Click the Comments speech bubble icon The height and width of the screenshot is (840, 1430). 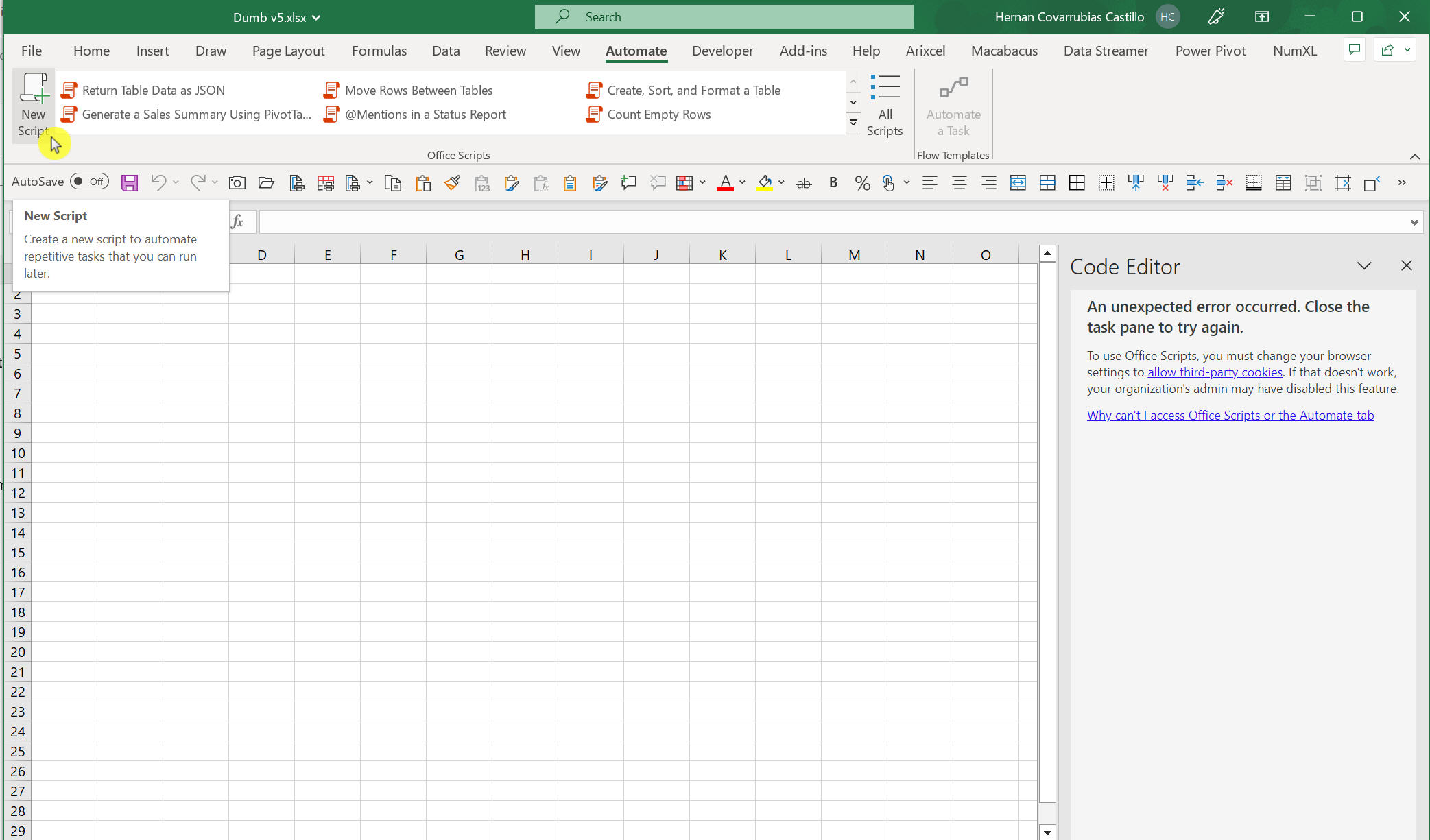click(x=1355, y=50)
